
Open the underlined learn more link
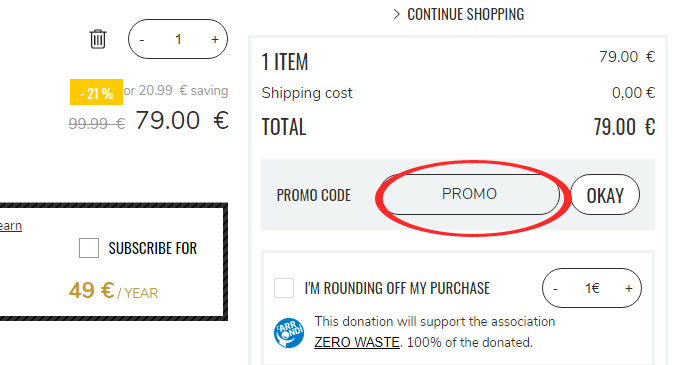(x=11, y=226)
